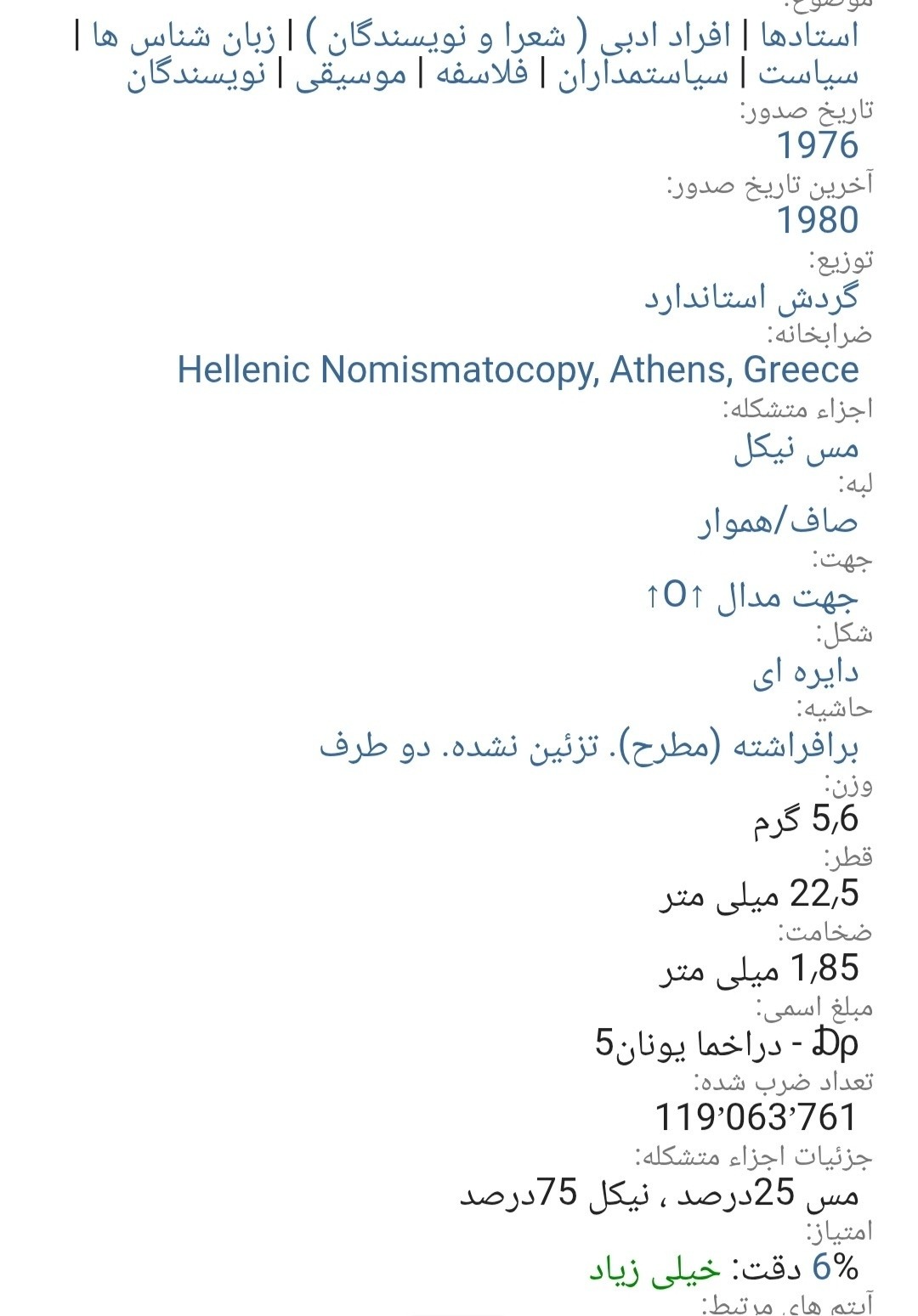Viewport: 918px width, 1316px height.
Task: Select the صاف/هموار edge link
Action: 777,522
